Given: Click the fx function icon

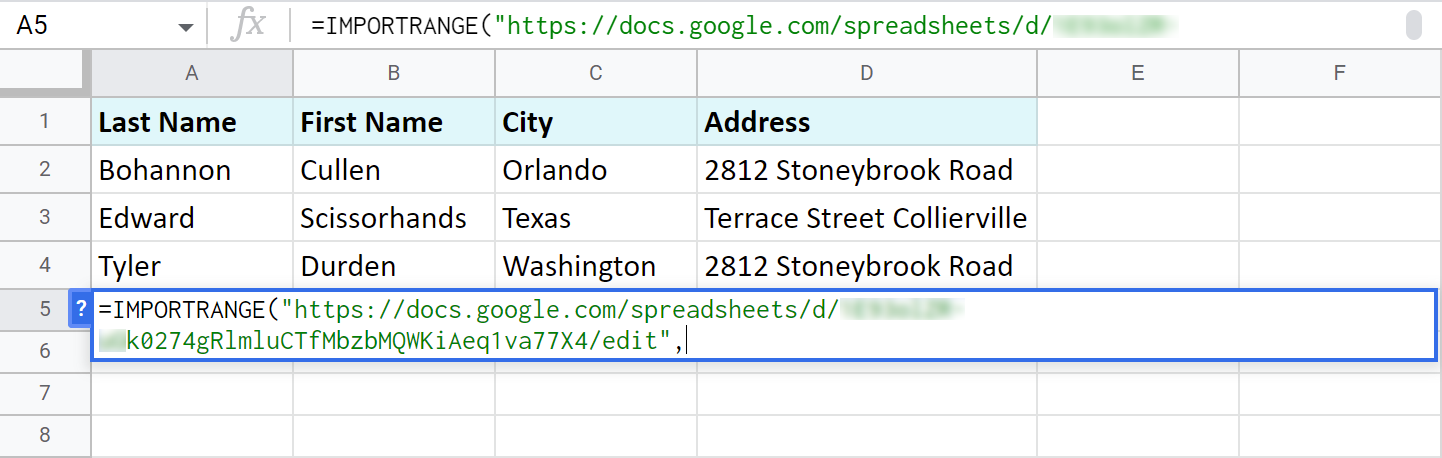Looking at the screenshot, I should coord(247,25).
